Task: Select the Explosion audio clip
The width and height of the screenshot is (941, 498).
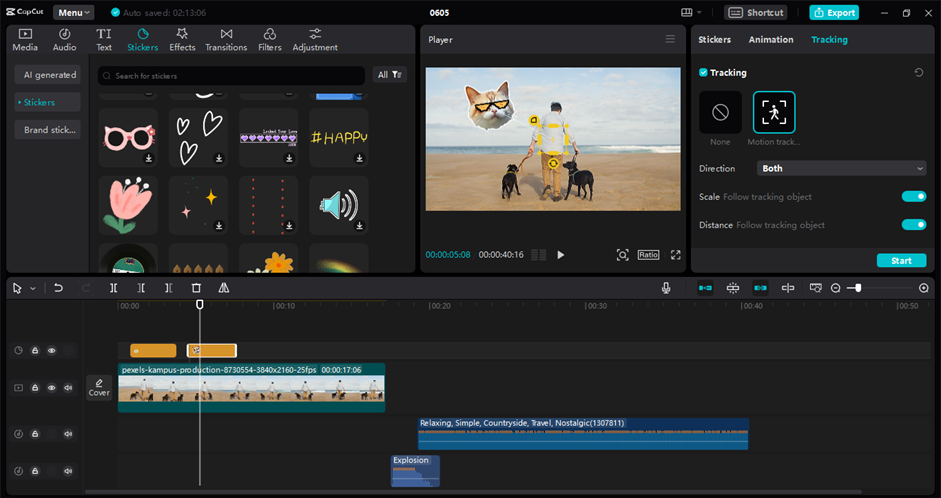Action: pyautogui.click(x=415, y=471)
